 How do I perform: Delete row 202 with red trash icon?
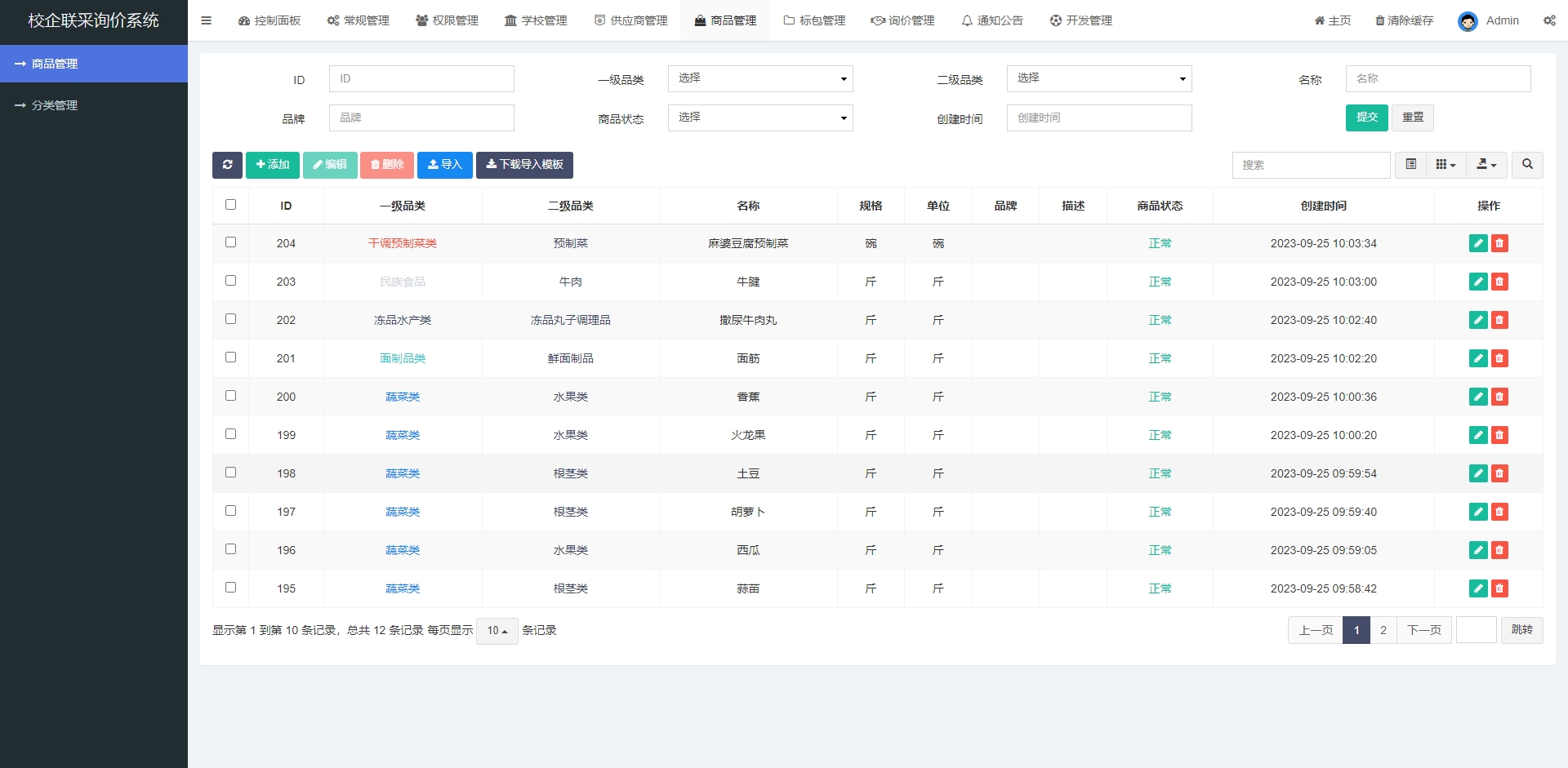[x=1499, y=320]
